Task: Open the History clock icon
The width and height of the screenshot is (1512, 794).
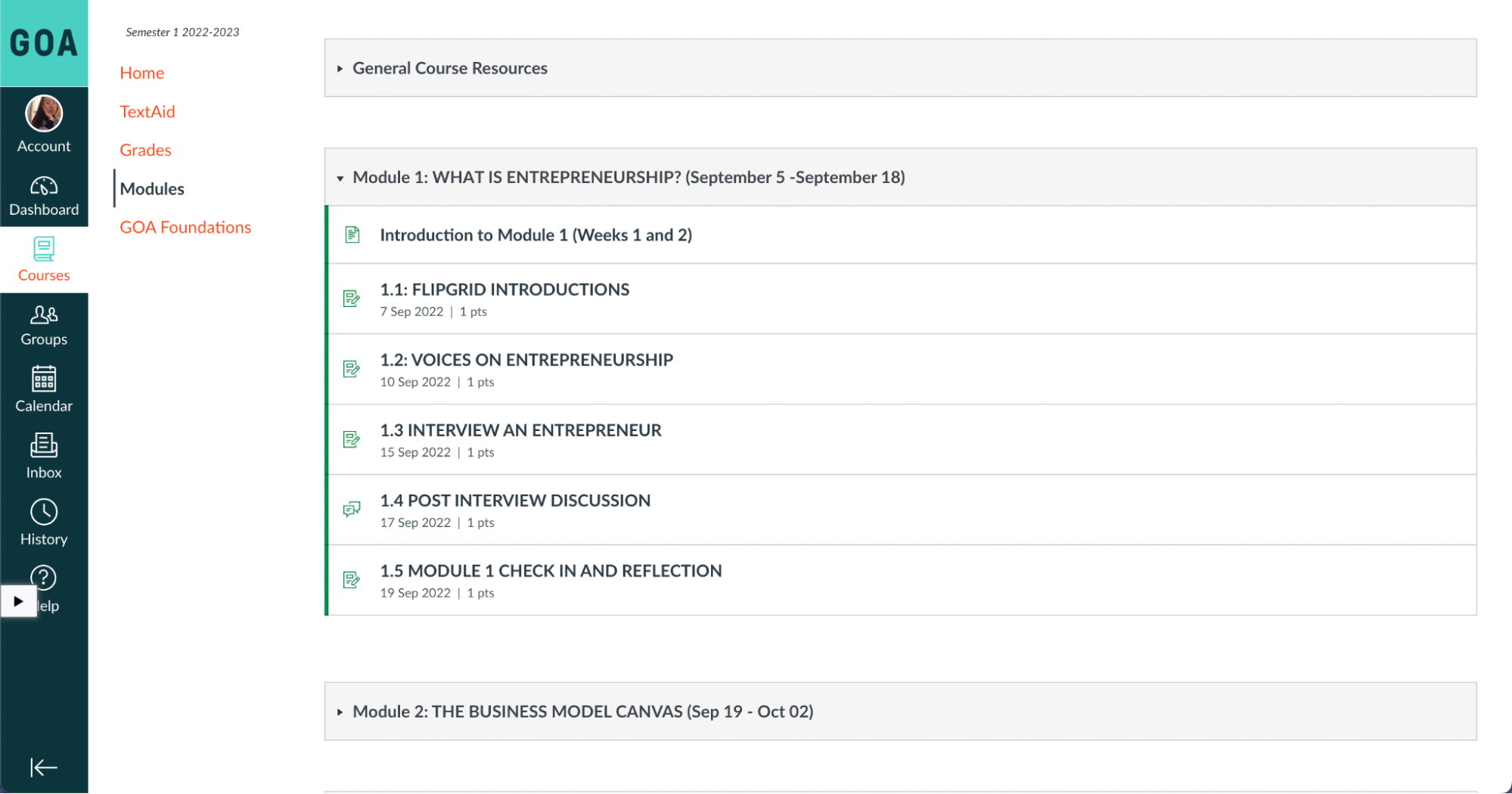Action: coord(44,513)
